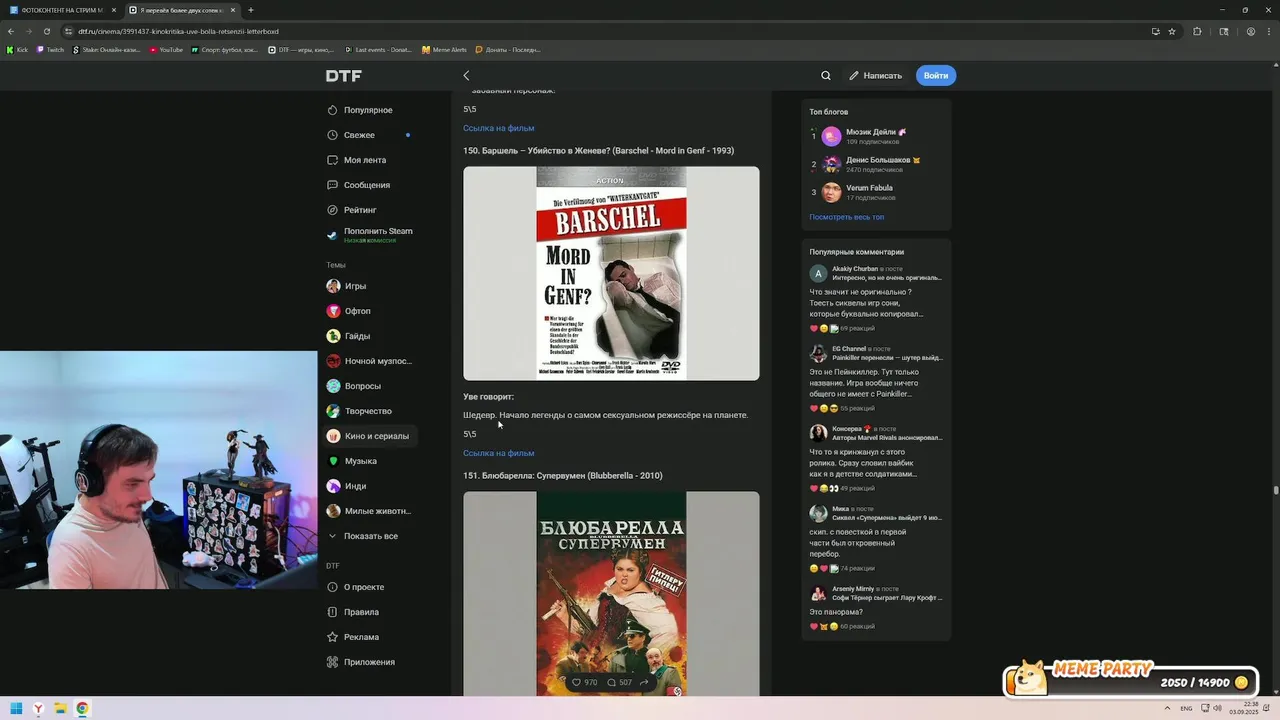Select the Вопросы topic icon
Viewport: 1280px width, 720px height.
333,386
